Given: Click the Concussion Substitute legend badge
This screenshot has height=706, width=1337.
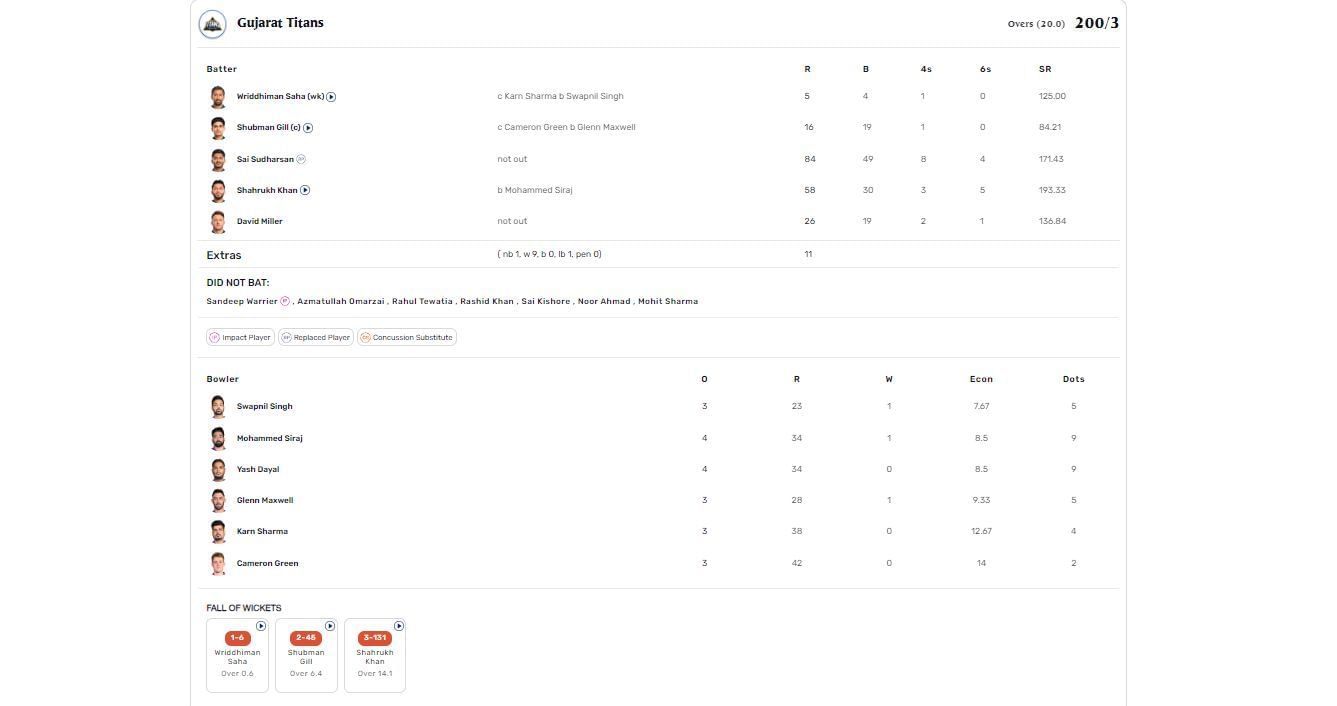Looking at the screenshot, I should (406, 338).
